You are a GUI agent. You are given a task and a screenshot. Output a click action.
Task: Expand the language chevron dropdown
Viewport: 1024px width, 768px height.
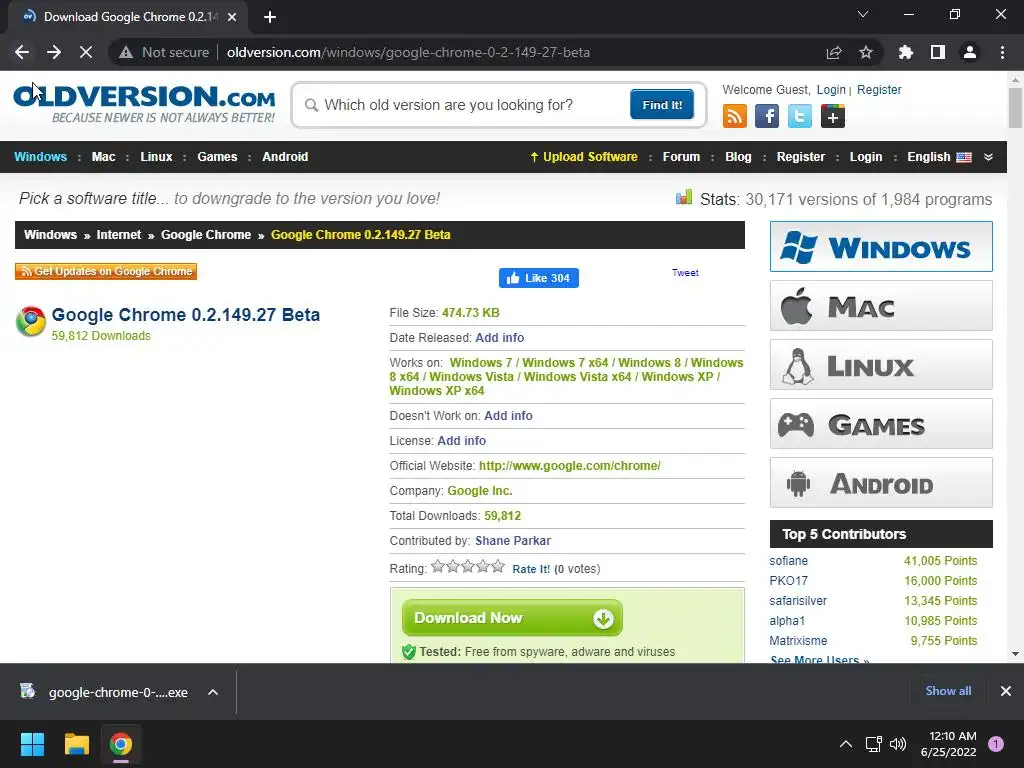[988, 157]
